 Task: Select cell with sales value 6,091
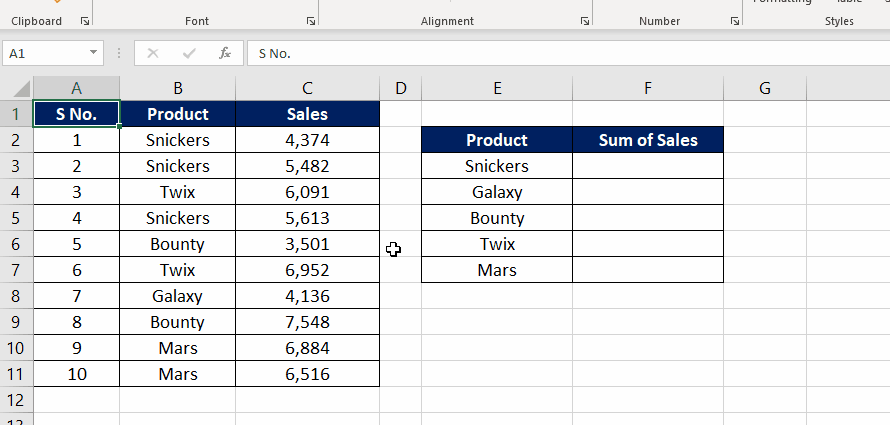pyautogui.click(x=307, y=192)
